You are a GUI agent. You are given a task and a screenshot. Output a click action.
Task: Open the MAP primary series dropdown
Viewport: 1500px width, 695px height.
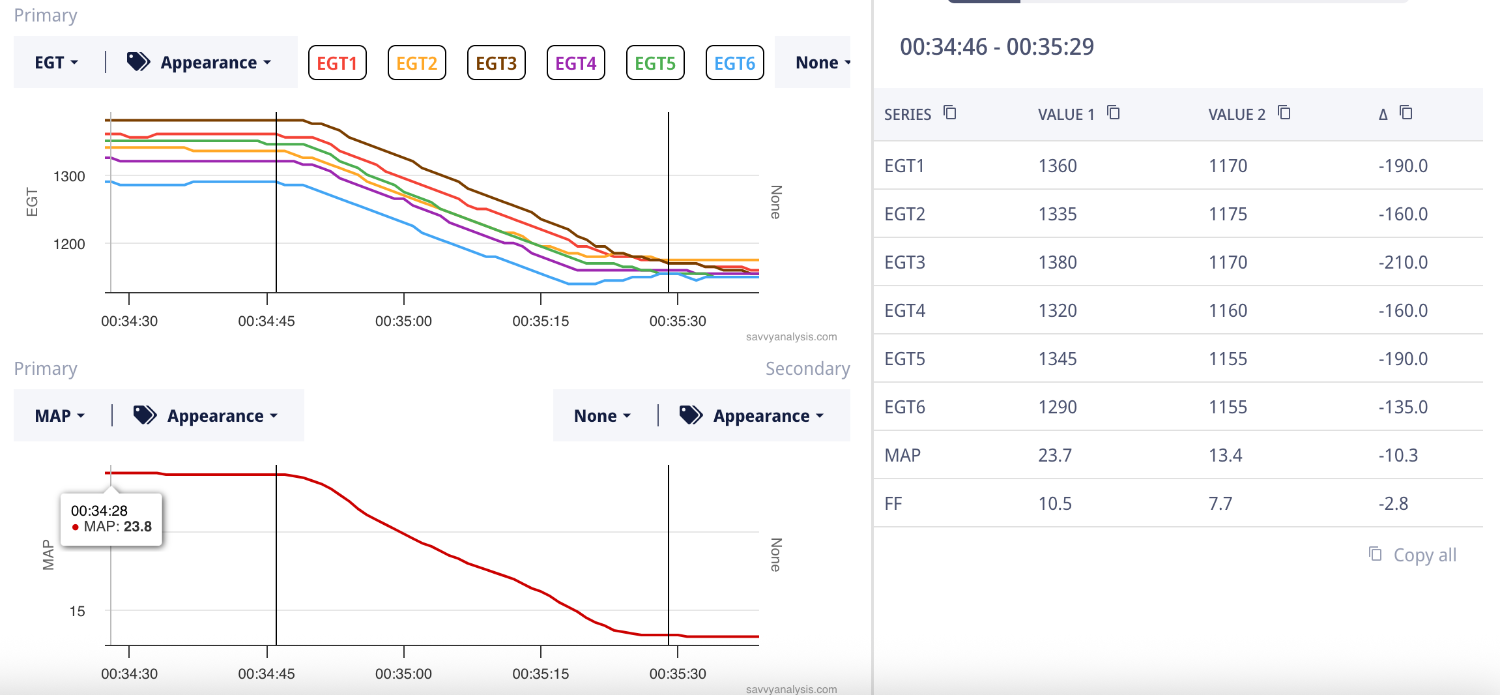(60, 416)
